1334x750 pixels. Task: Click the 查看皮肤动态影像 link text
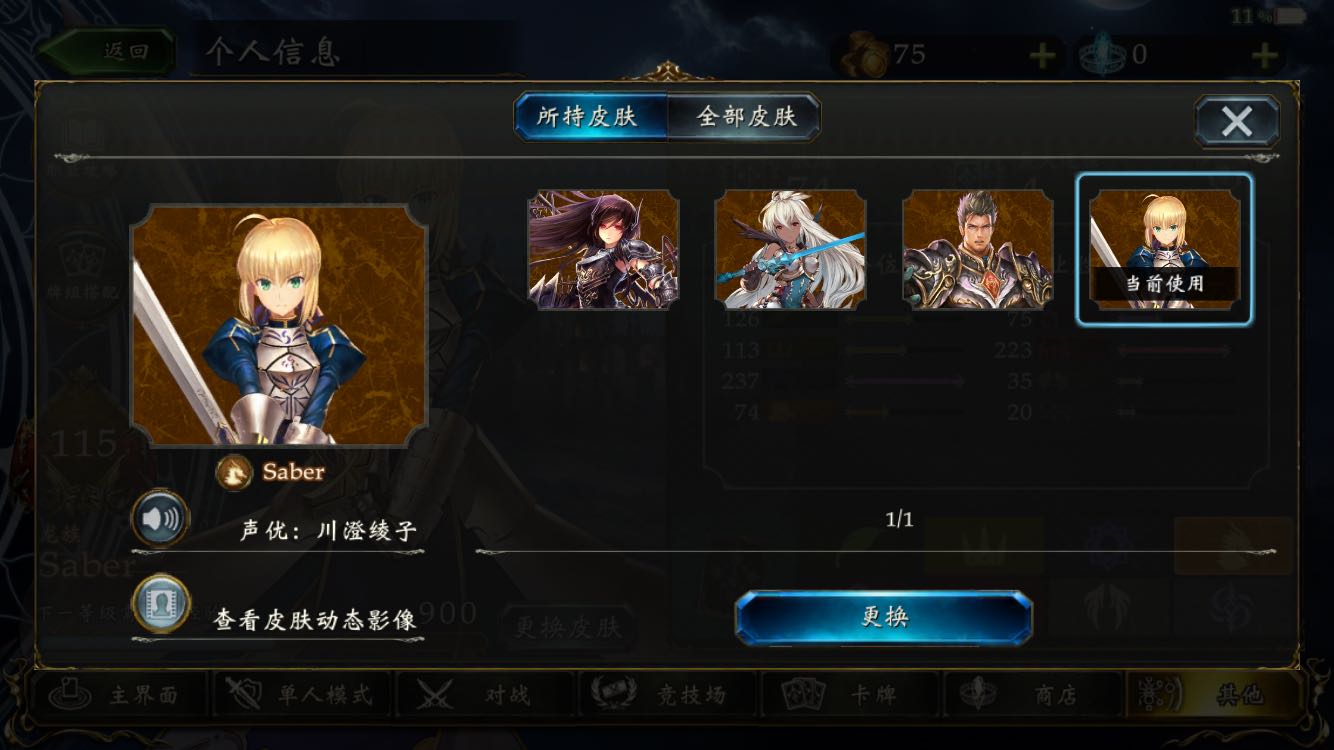click(315, 620)
